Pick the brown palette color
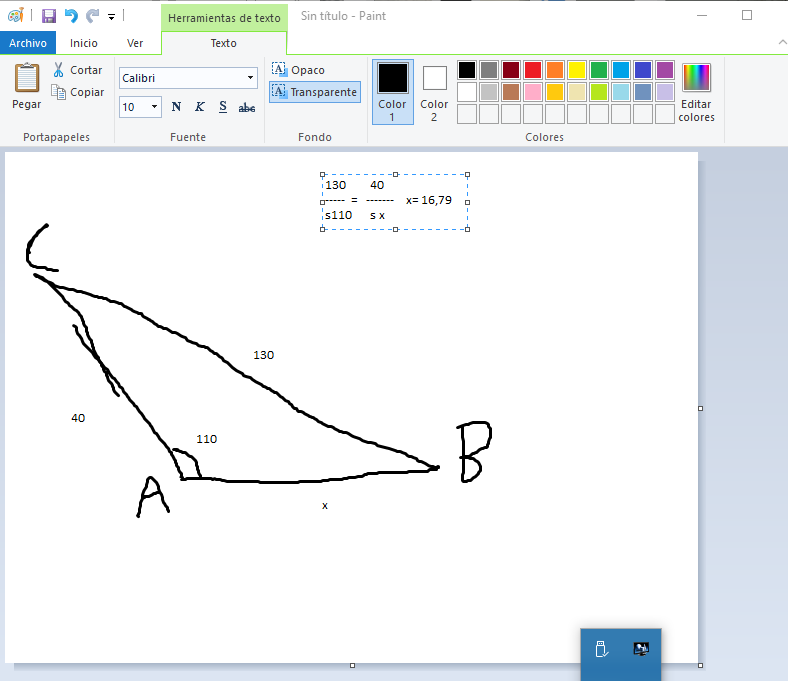788x681 pixels. coord(511,92)
